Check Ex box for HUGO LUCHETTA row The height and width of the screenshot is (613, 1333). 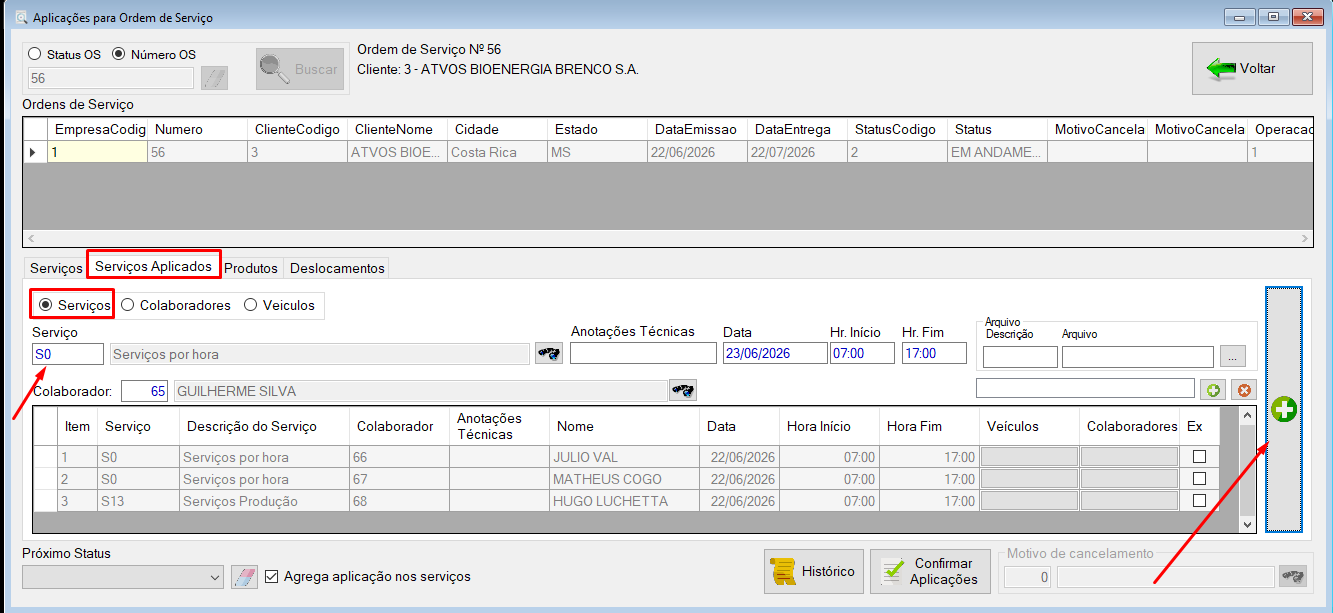pos(1200,501)
